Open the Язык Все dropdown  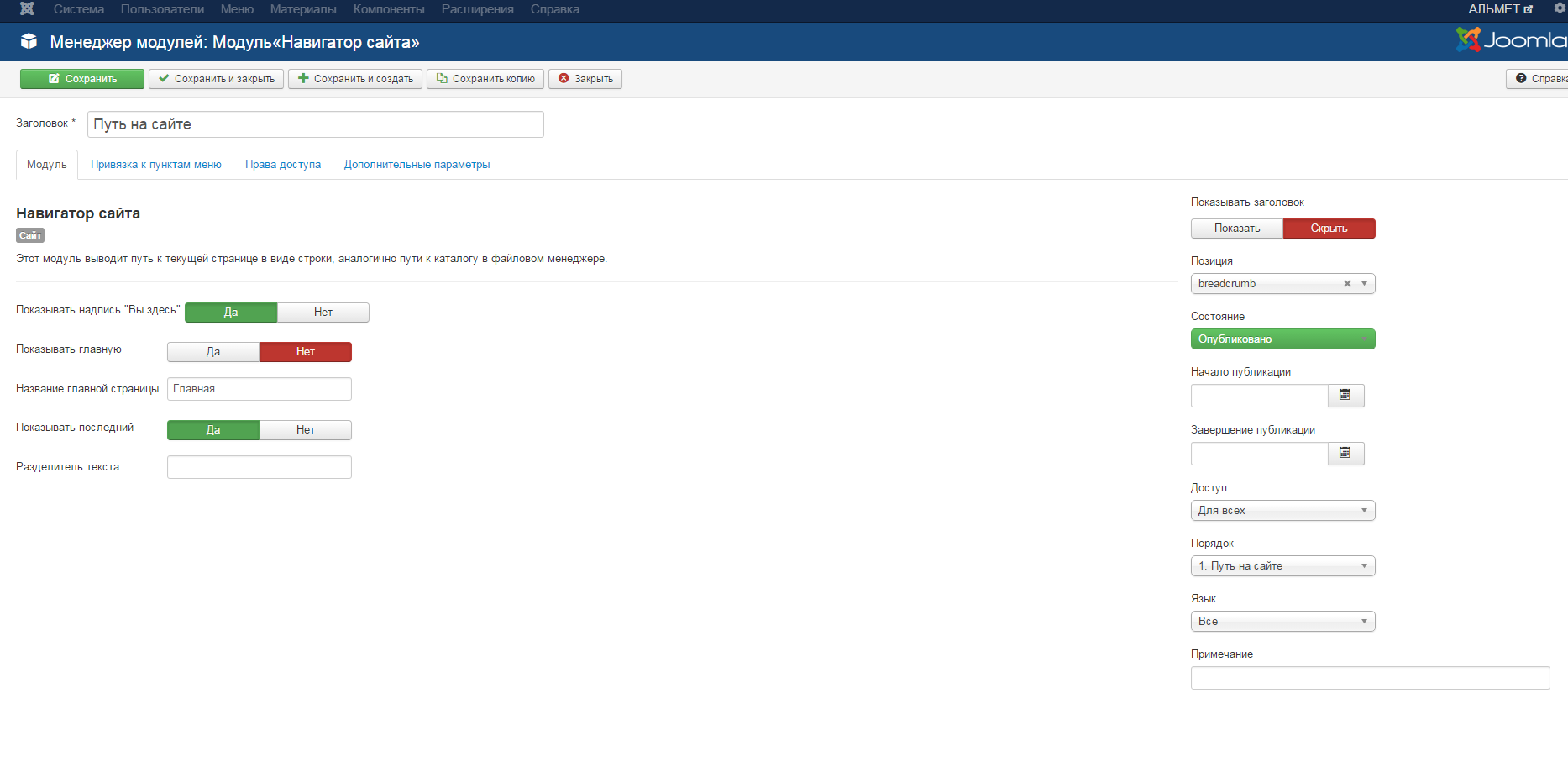pos(1283,622)
